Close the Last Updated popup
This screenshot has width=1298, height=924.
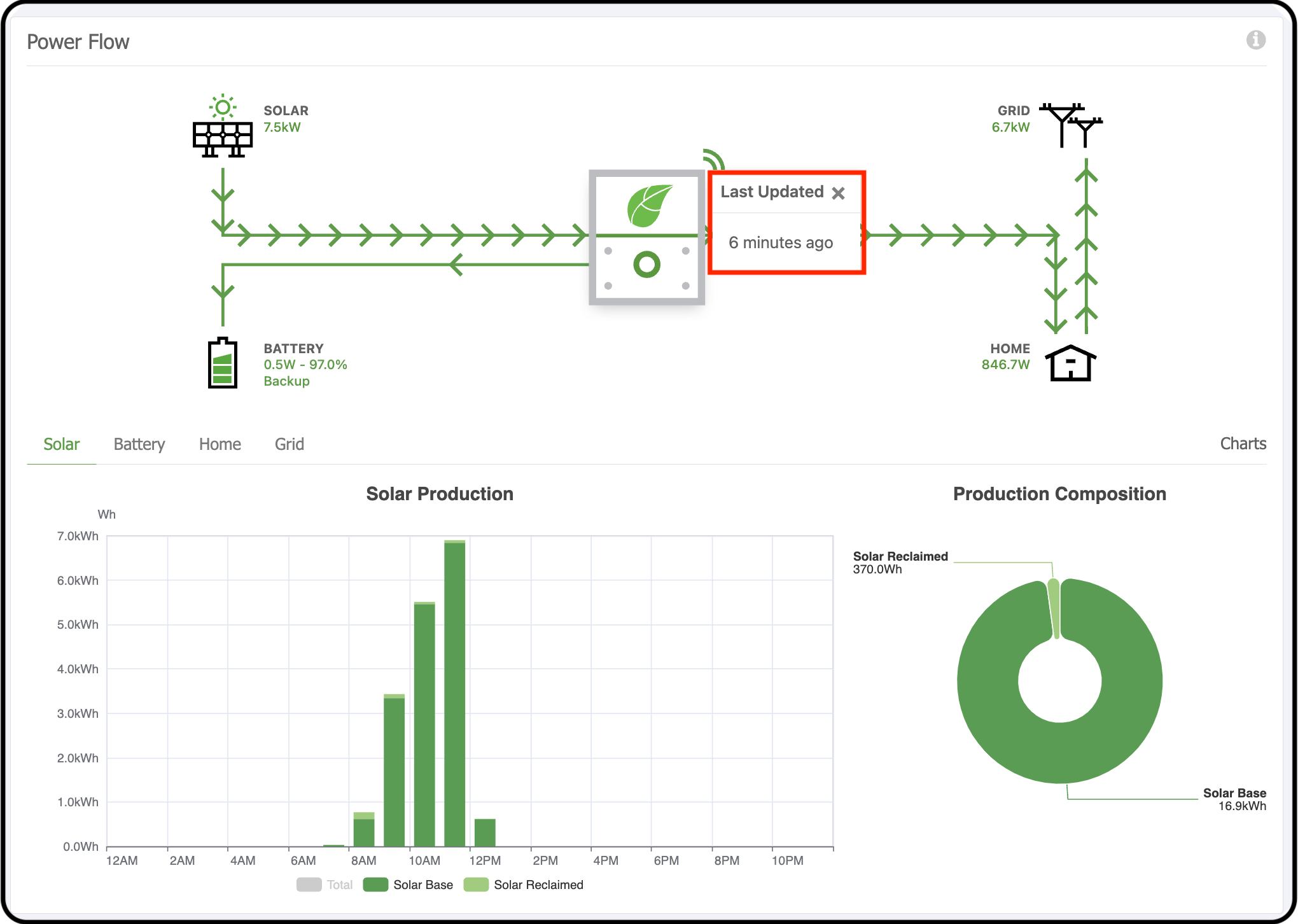tap(839, 193)
